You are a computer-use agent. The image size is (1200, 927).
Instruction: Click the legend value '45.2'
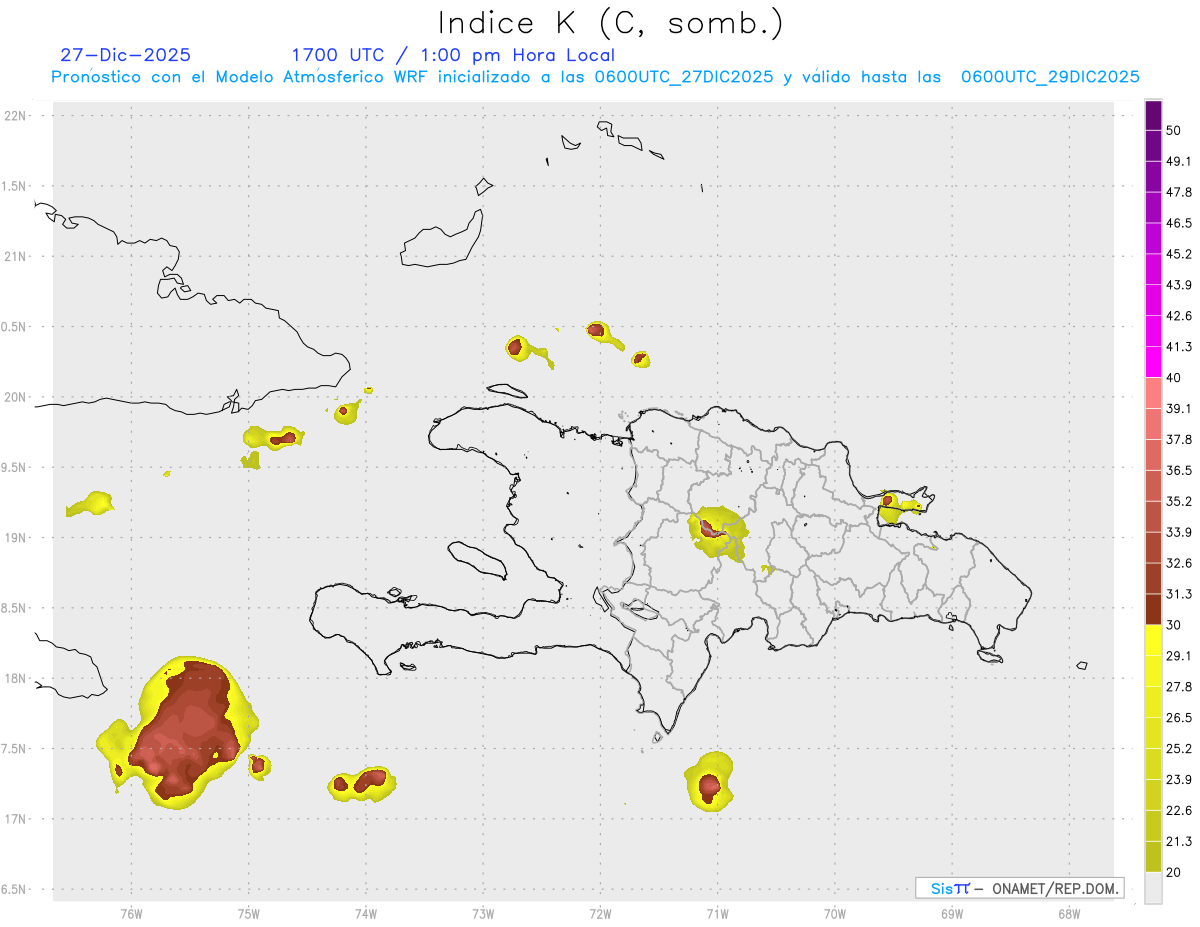click(x=1179, y=254)
